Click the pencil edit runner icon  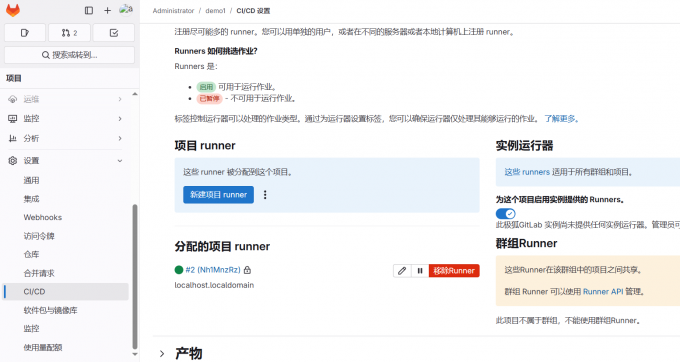402,271
